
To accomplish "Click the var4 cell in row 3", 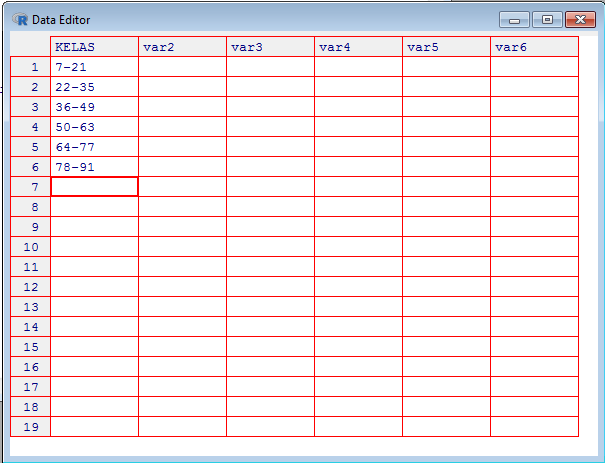I will [358, 107].
